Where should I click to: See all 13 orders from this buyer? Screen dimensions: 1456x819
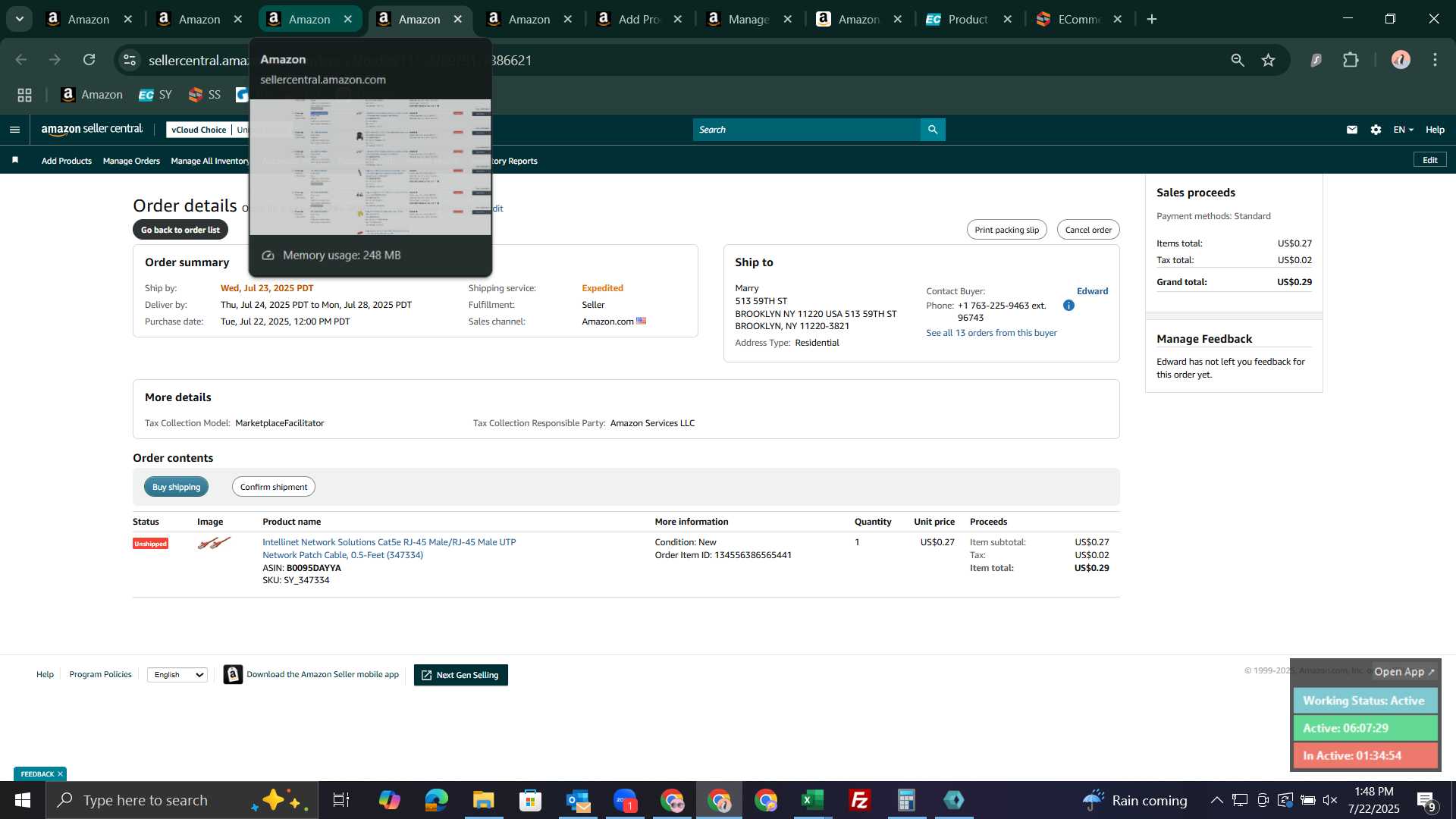[x=991, y=333]
